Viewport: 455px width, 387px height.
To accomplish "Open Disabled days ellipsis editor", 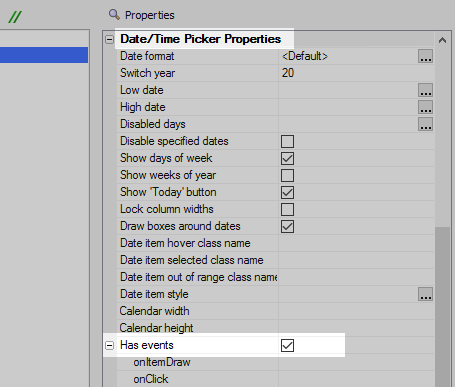I will tap(425, 124).
